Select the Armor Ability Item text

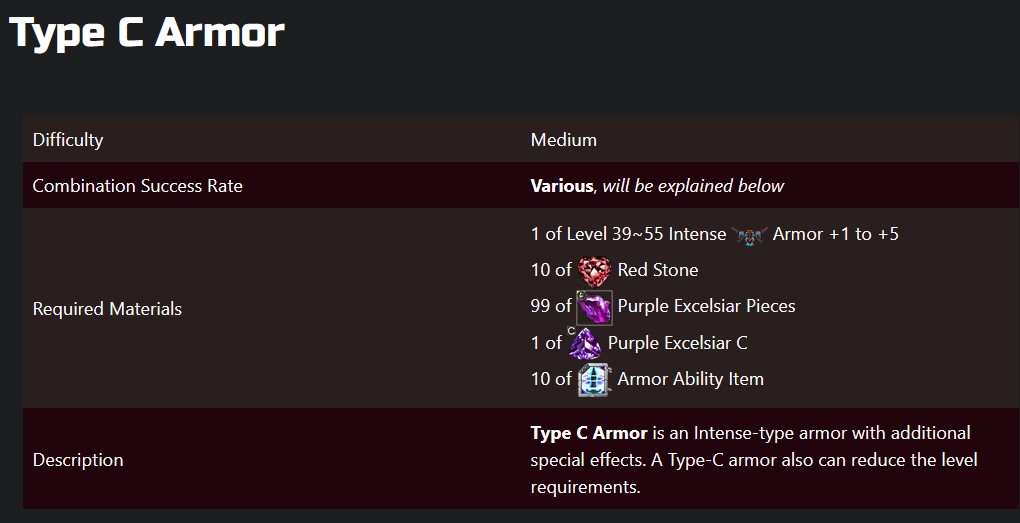tap(690, 379)
